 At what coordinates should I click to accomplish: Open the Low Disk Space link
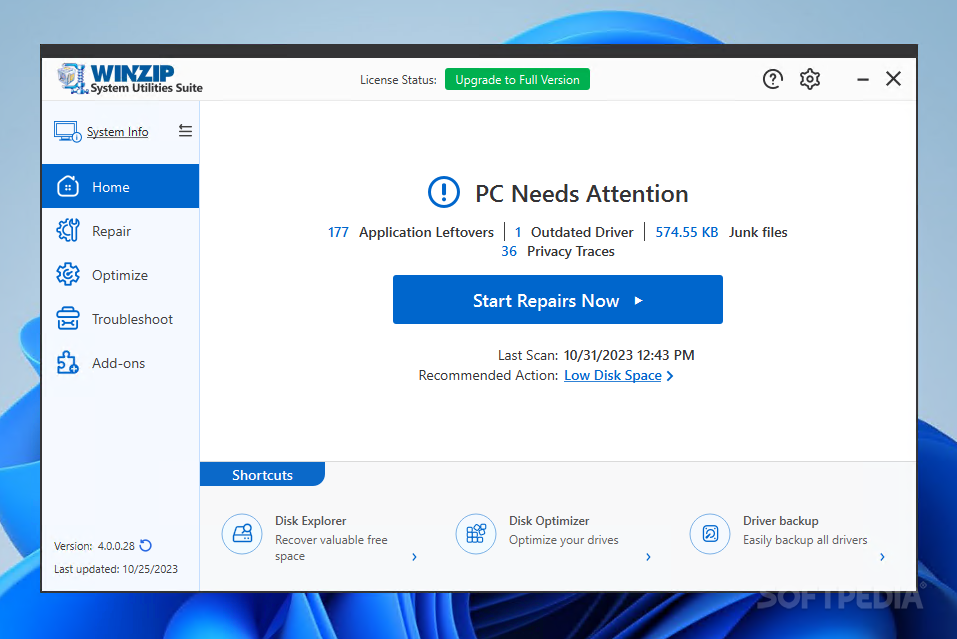coord(613,375)
